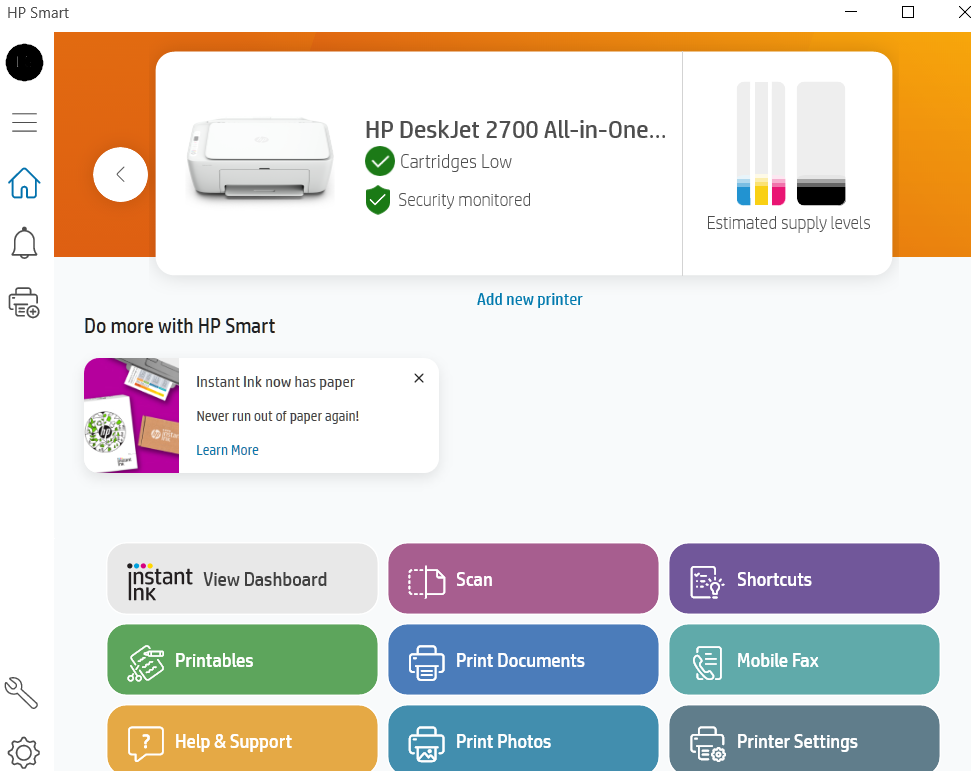Screen dimensions: 971x771
Task: Open Help & Support
Action: (241, 740)
